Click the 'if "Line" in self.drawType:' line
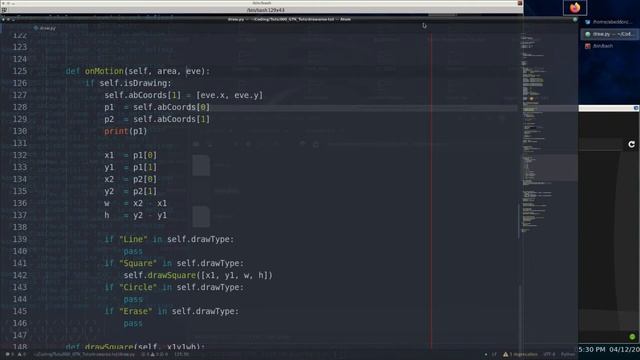 pyautogui.click(x=169, y=239)
